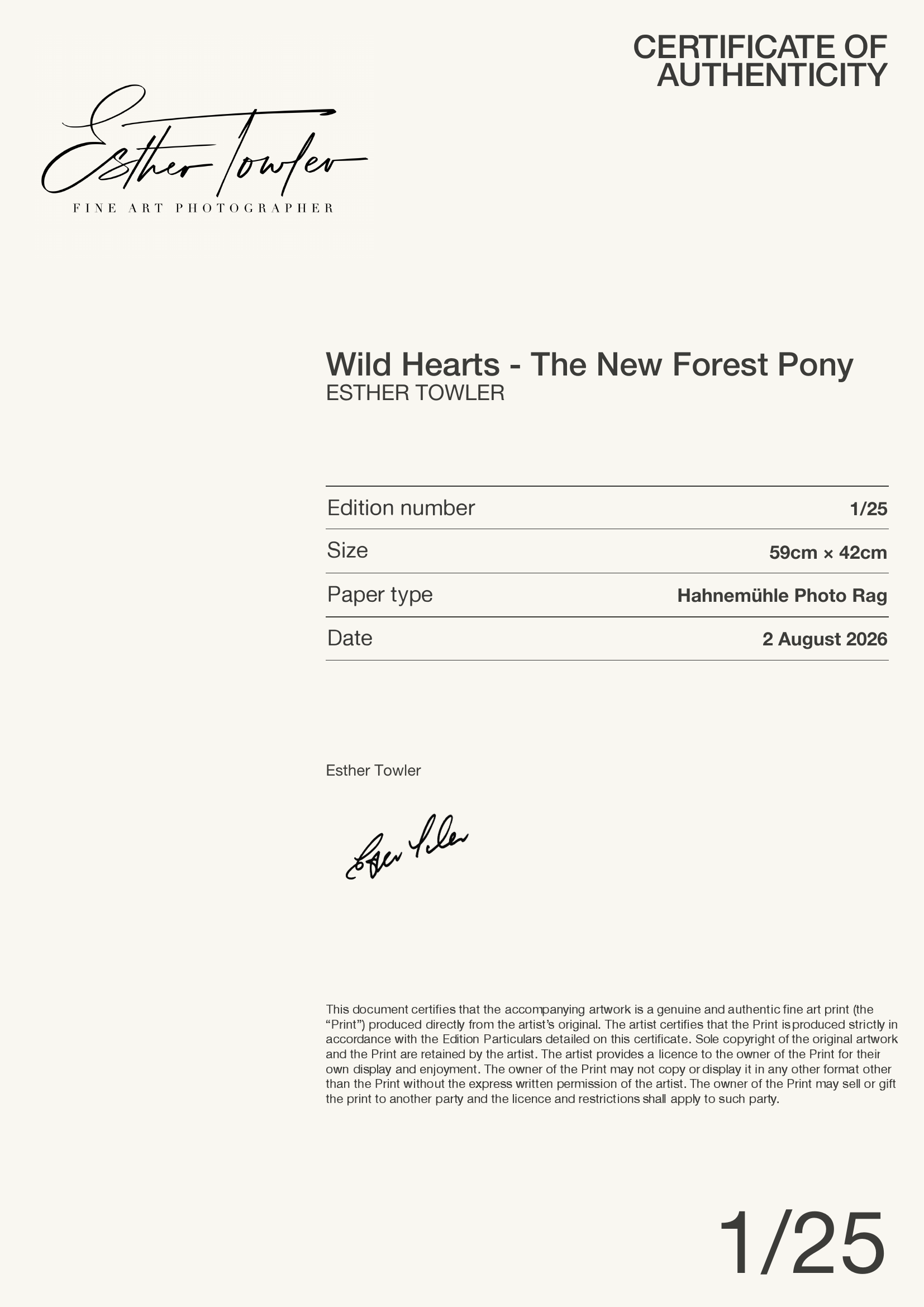Click the certification paragraph starting This document
This screenshot has width=924, height=1307.
[x=612, y=1054]
